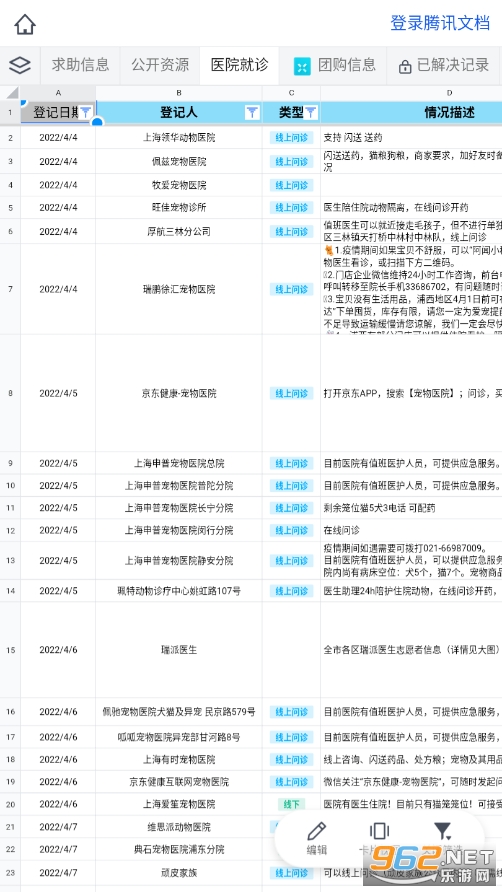Image resolution: width=502 pixels, height=892 pixels.
Task: Tap the filter funnel icon in floating bar
Action: [x=442, y=831]
